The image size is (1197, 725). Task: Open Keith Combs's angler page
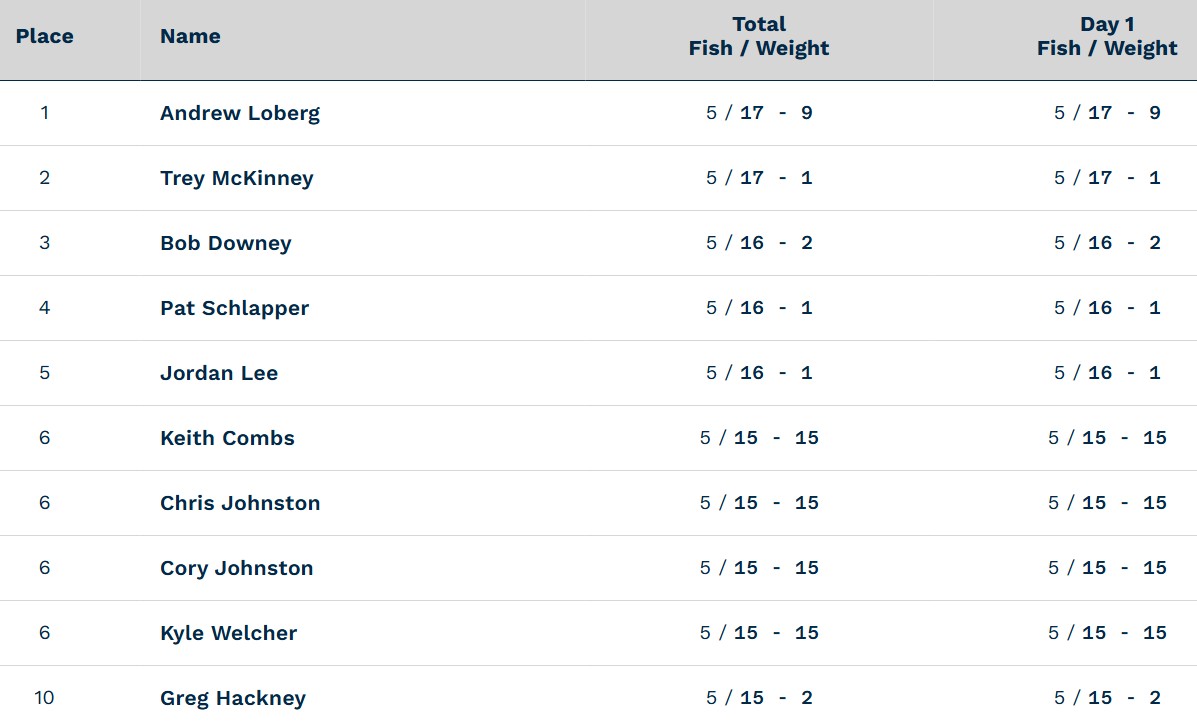227,437
